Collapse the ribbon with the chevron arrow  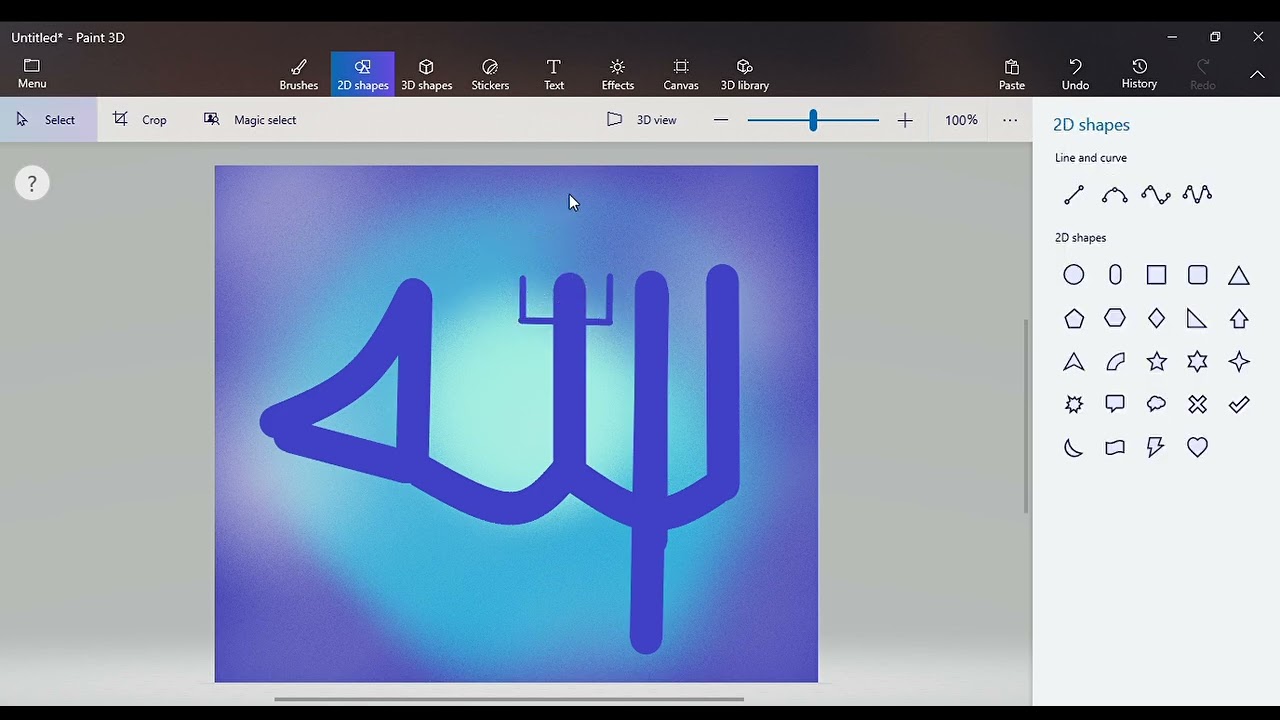point(1257,74)
